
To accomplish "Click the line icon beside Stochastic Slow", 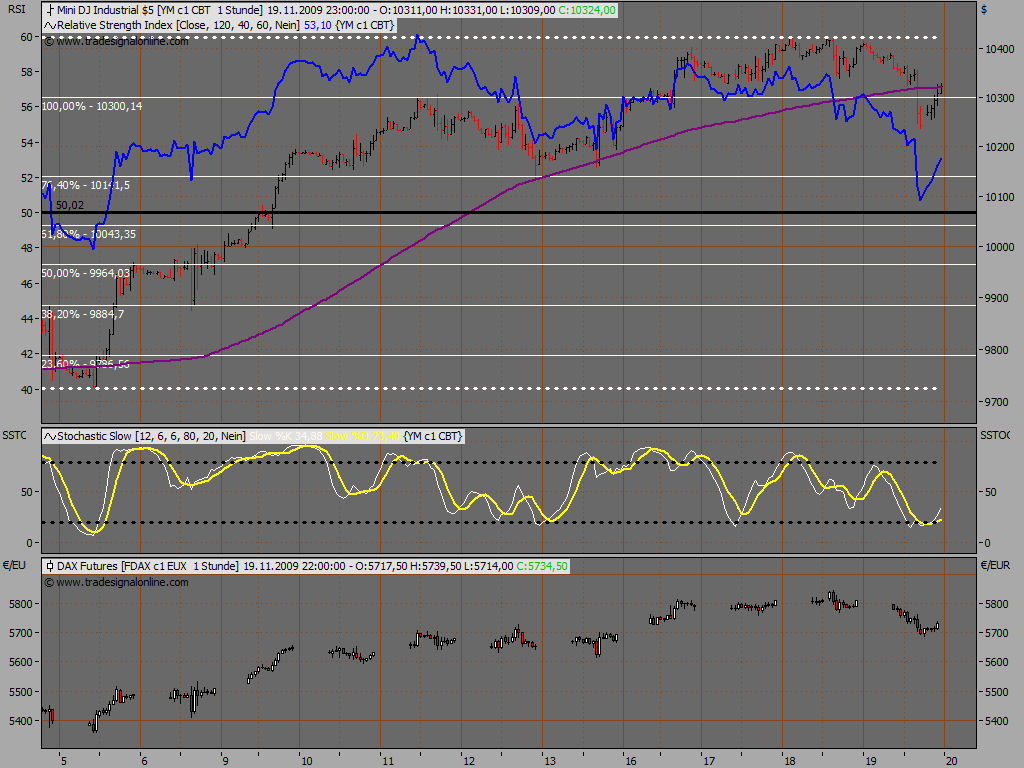I will coord(50,436).
